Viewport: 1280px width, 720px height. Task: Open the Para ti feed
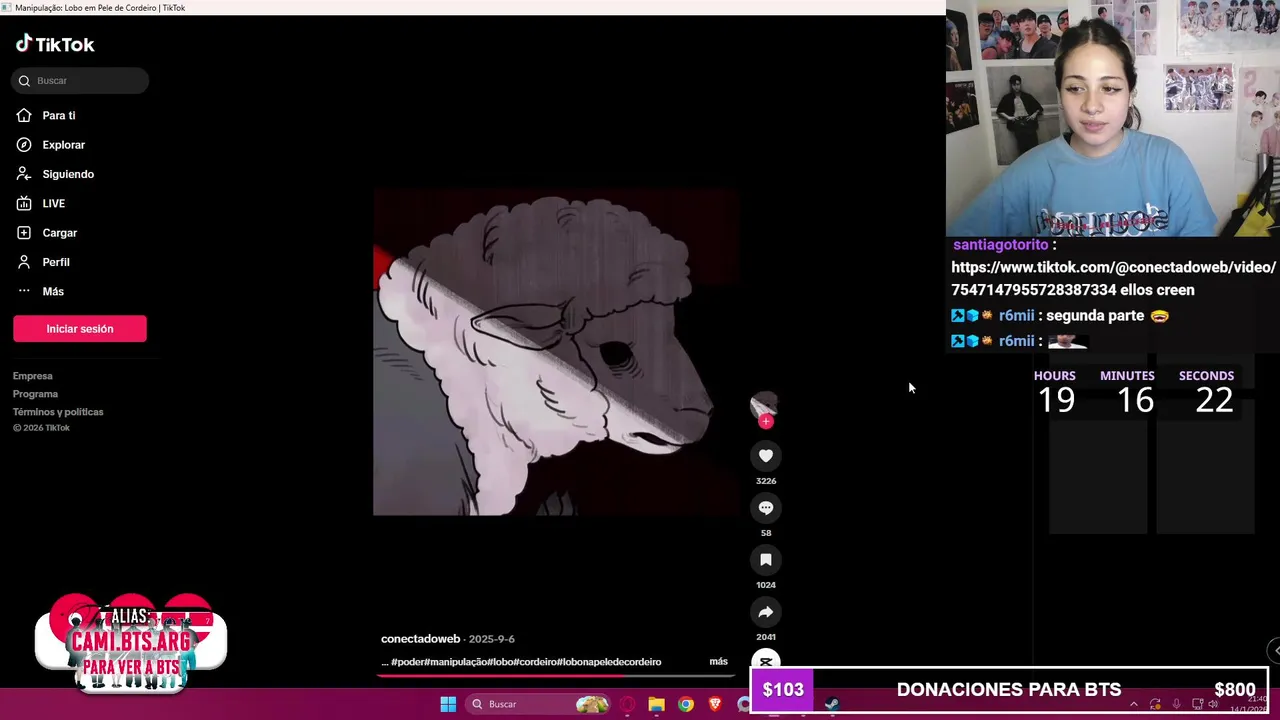[59, 116]
